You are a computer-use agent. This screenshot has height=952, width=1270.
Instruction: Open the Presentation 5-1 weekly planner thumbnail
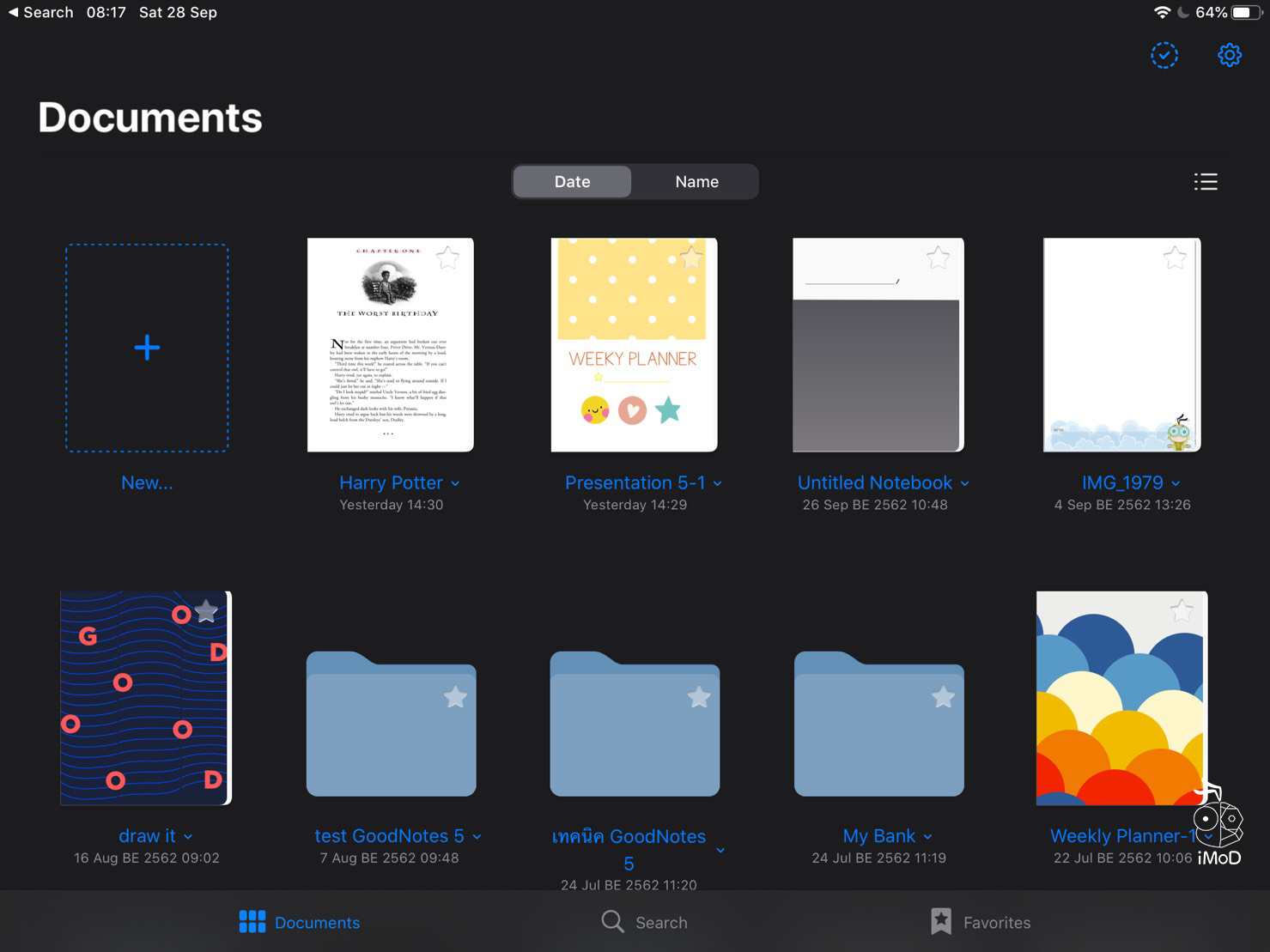634,345
